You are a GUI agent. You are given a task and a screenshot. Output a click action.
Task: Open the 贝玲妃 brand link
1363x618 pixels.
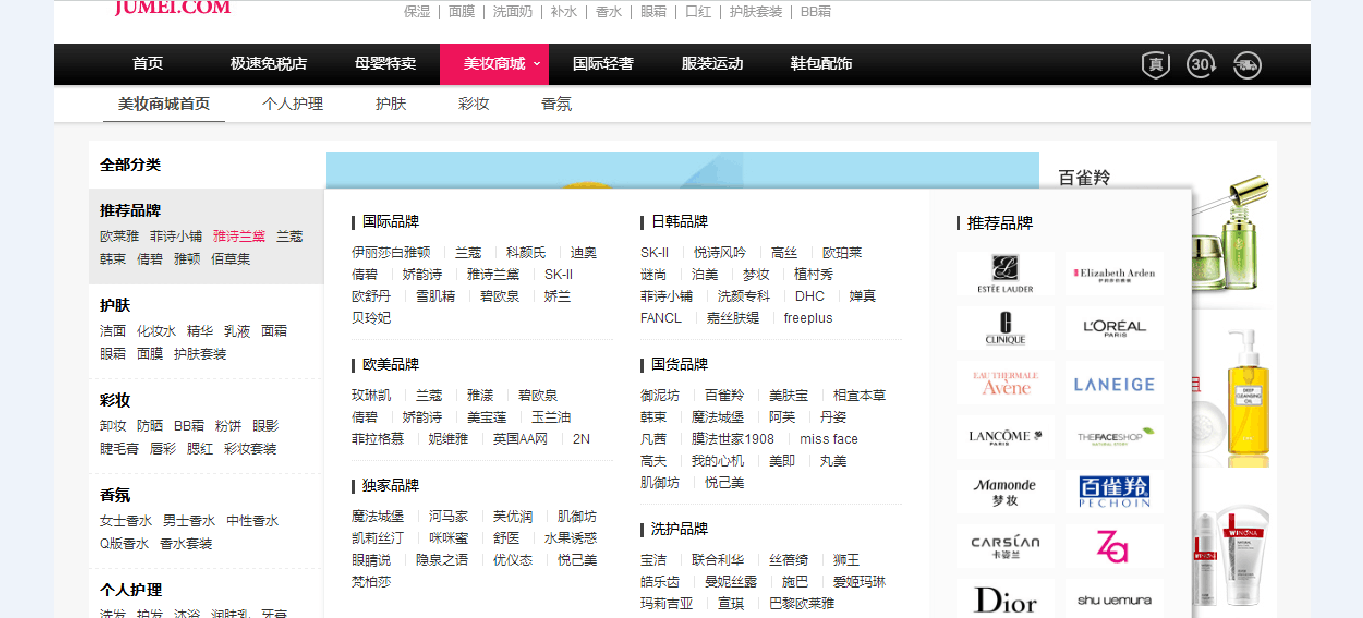tap(371, 318)
